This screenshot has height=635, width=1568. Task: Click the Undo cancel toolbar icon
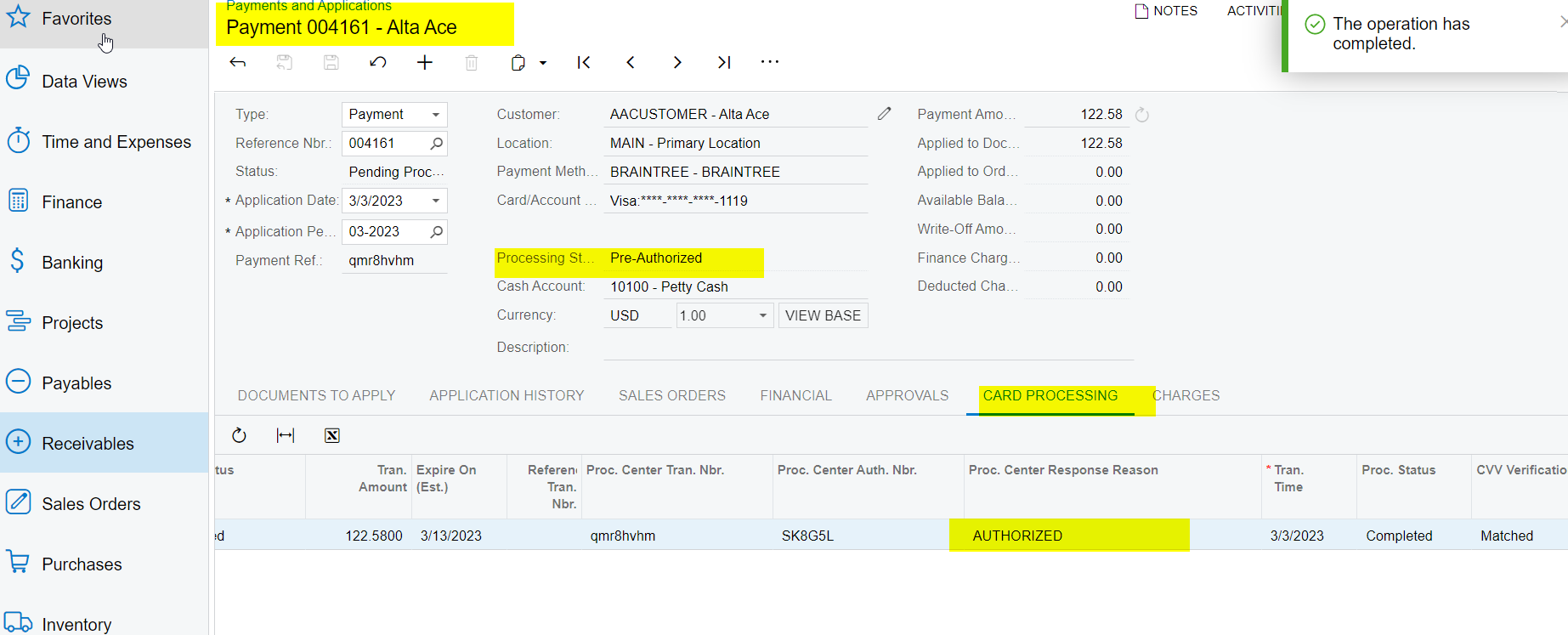378,62
